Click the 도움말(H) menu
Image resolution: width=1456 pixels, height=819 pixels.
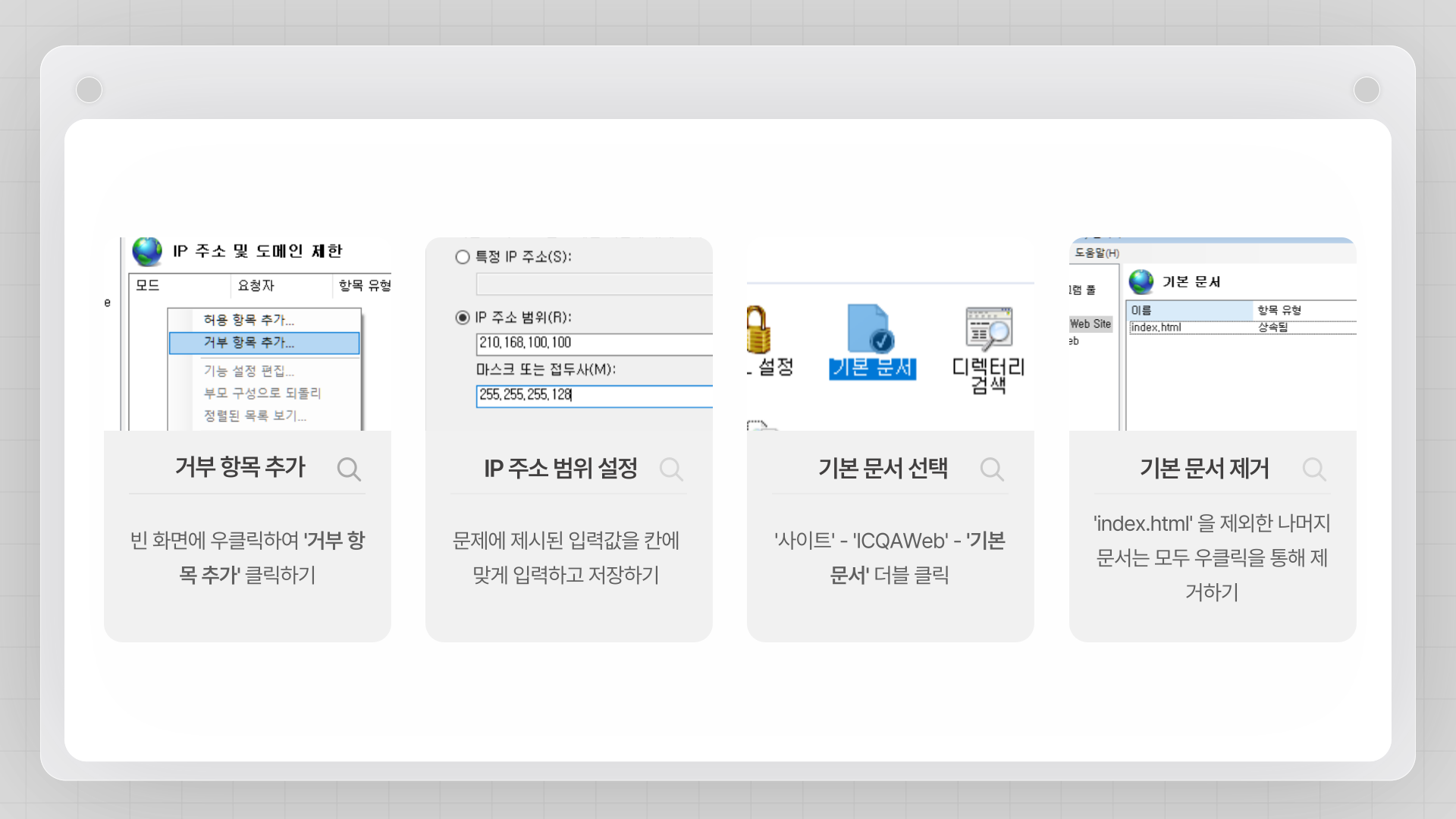tap(1097, 253)
